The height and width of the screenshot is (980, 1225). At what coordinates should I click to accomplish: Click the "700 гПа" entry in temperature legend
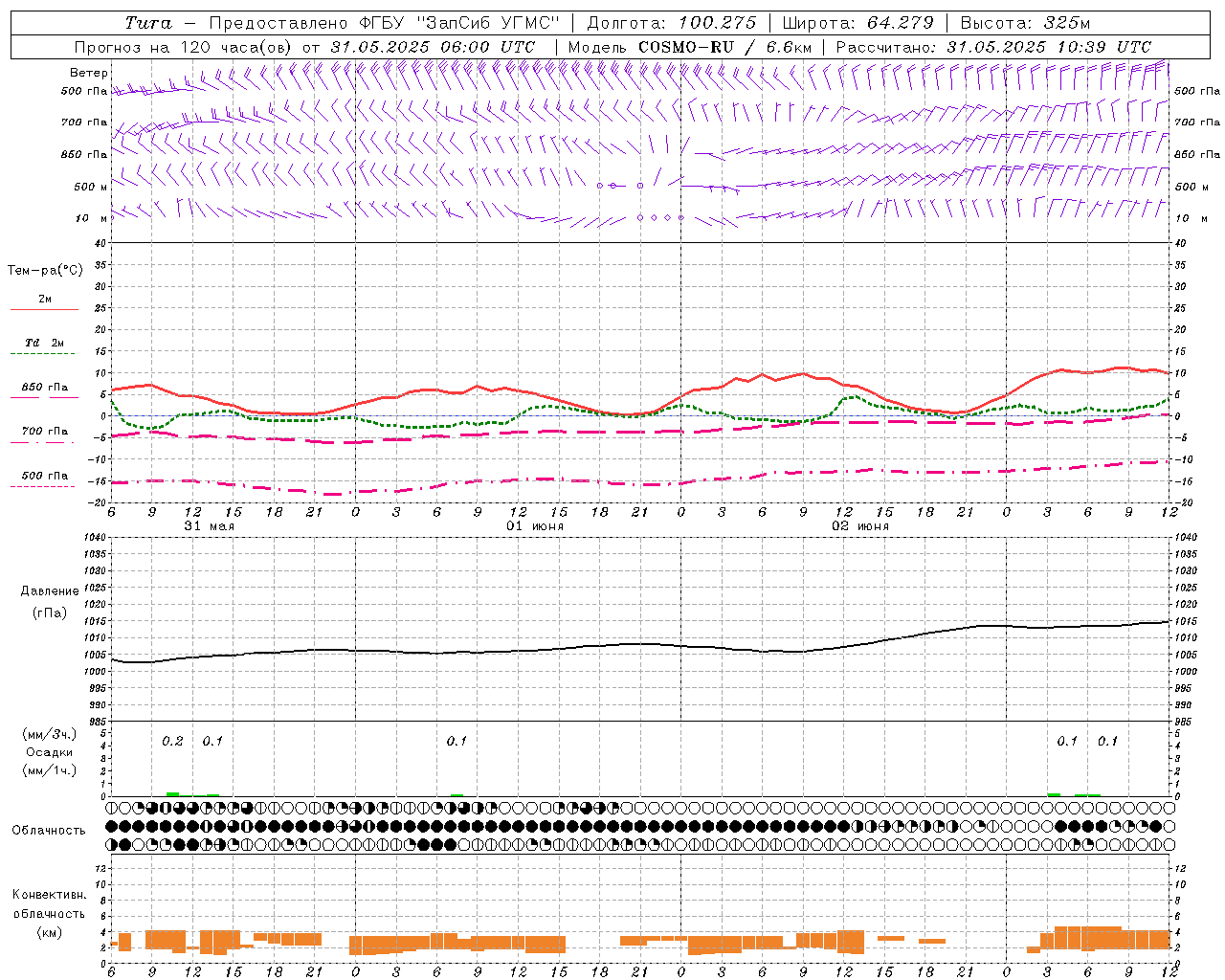(45, 431)
